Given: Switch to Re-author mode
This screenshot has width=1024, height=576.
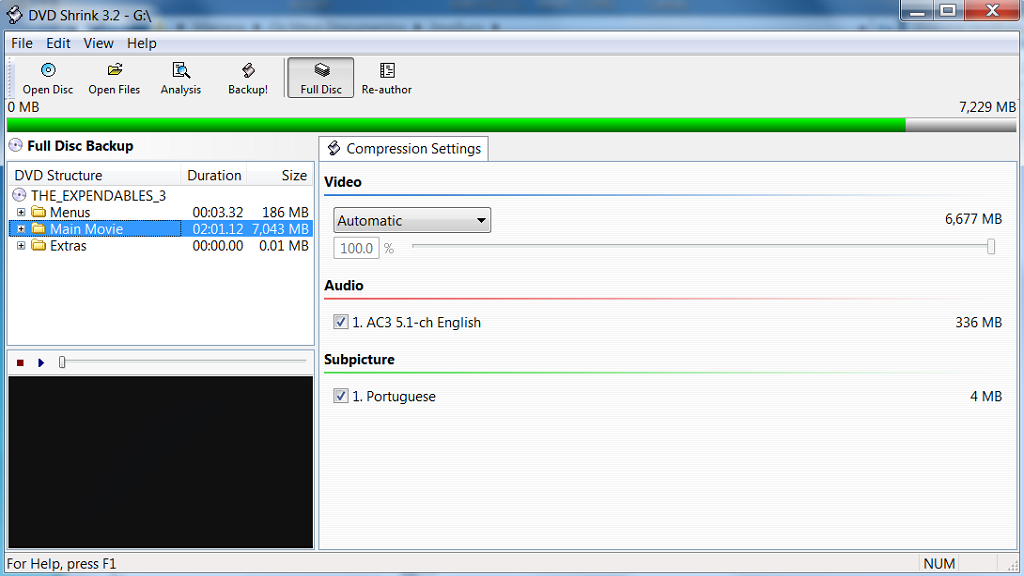Looking at the screenshot, I should pos(387,78).
